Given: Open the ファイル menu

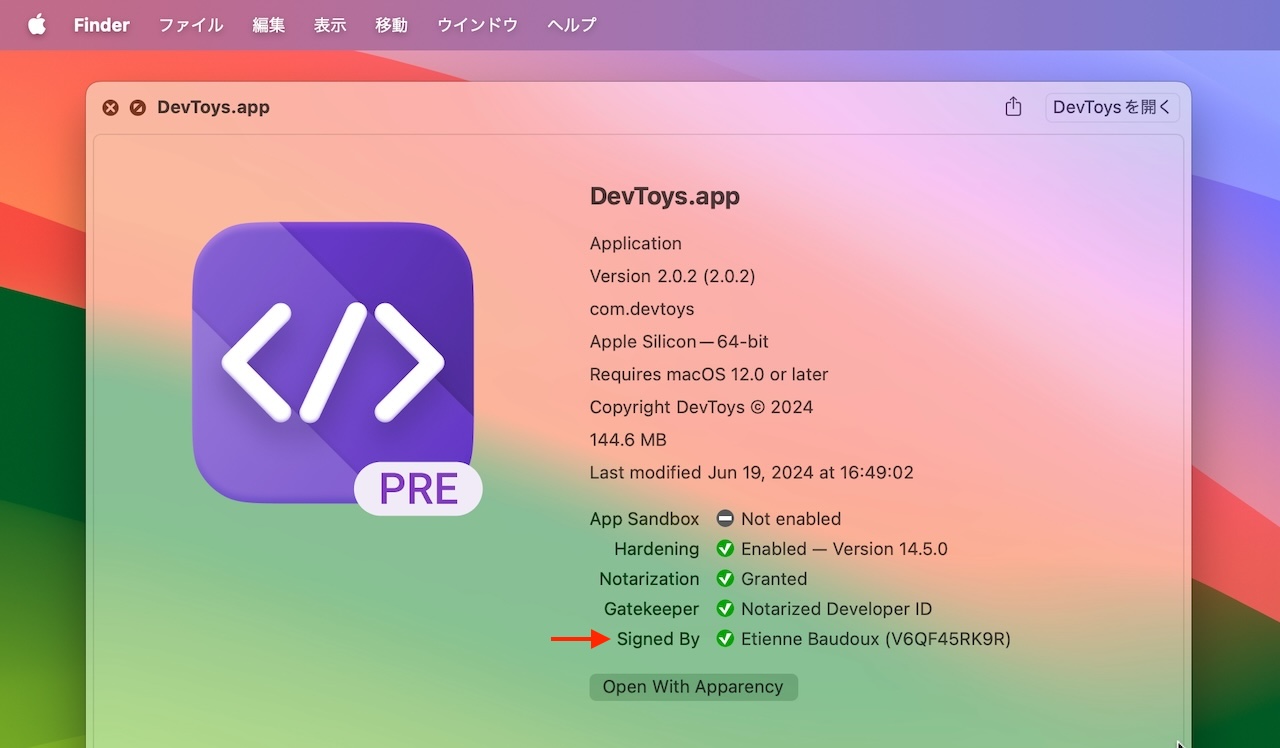Looking at the screenshot, I should (x=191, y=25).
